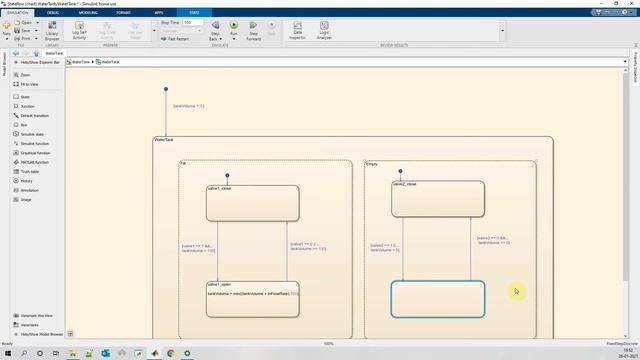Switch to the Modeling tab

coord(88,13)
